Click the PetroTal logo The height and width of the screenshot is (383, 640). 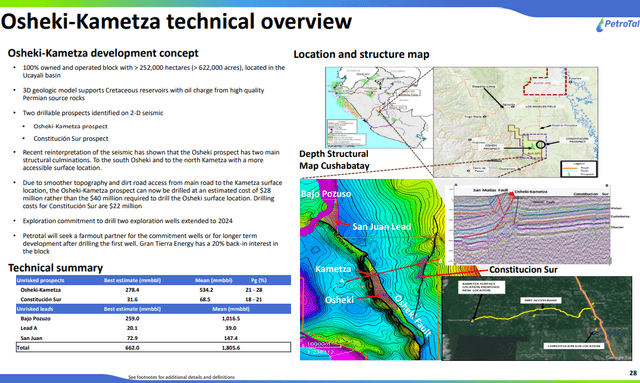click(x=617, y=24)
